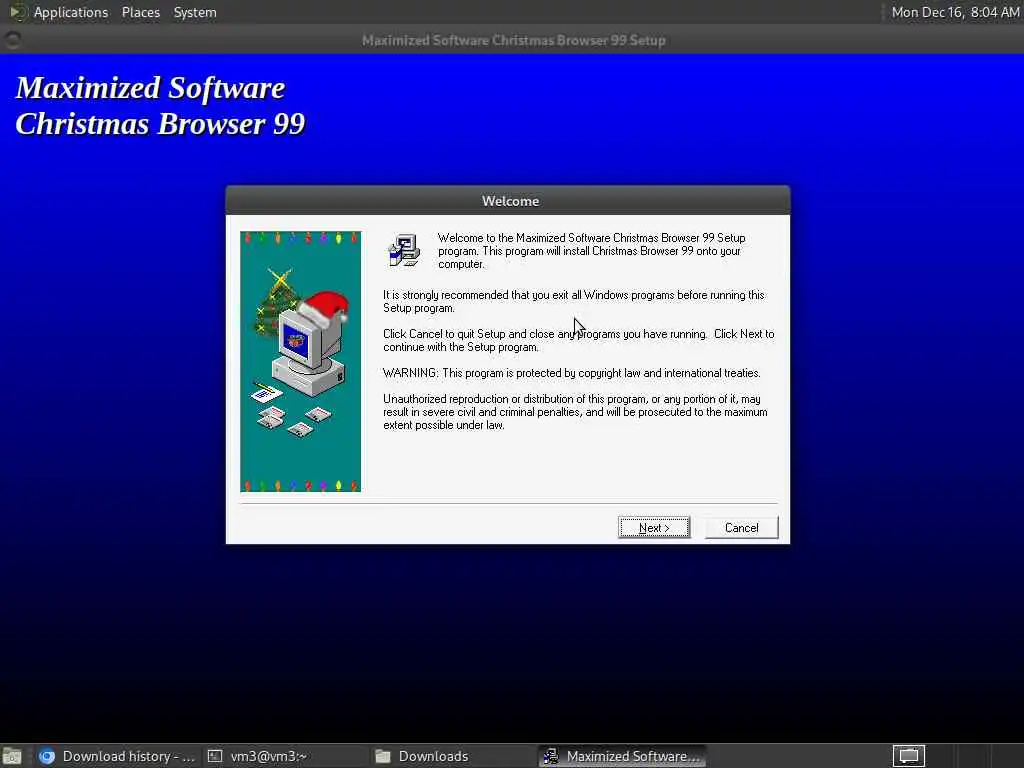Select Maximized Software taskbar entry
1024x768 pixels.
(622, 756)
